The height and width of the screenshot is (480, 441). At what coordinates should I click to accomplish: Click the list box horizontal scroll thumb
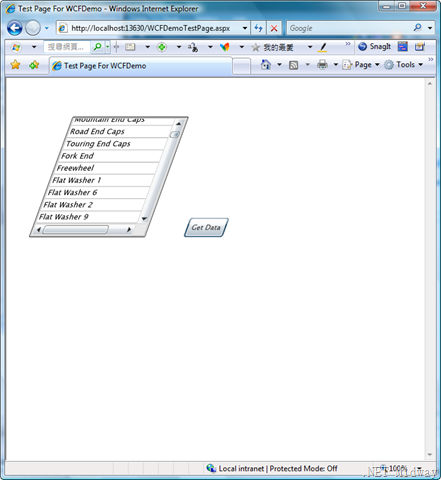point(76,229)
